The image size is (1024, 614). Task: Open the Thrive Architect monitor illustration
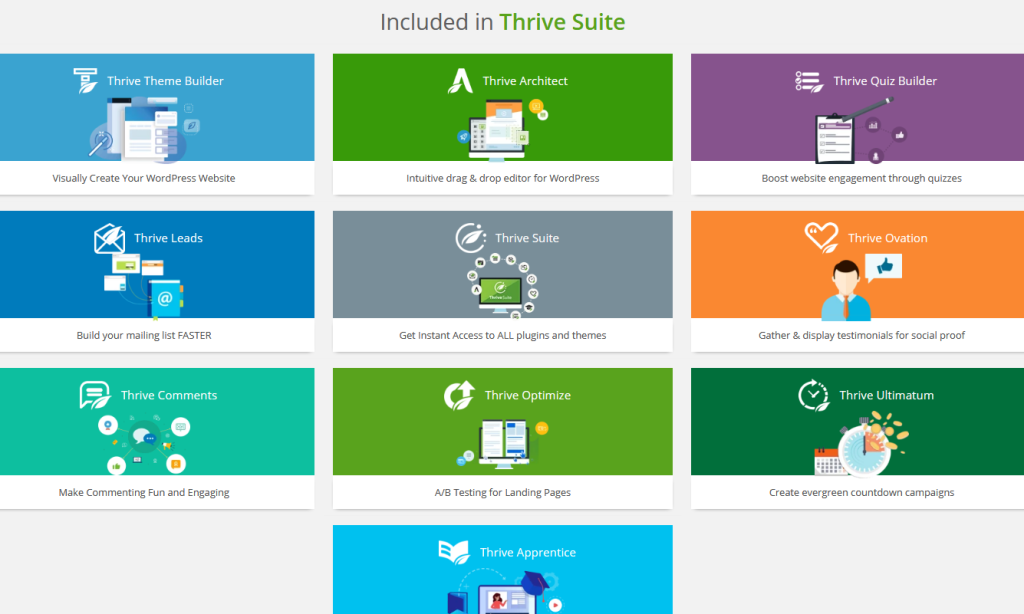click(x=502, y=129)
